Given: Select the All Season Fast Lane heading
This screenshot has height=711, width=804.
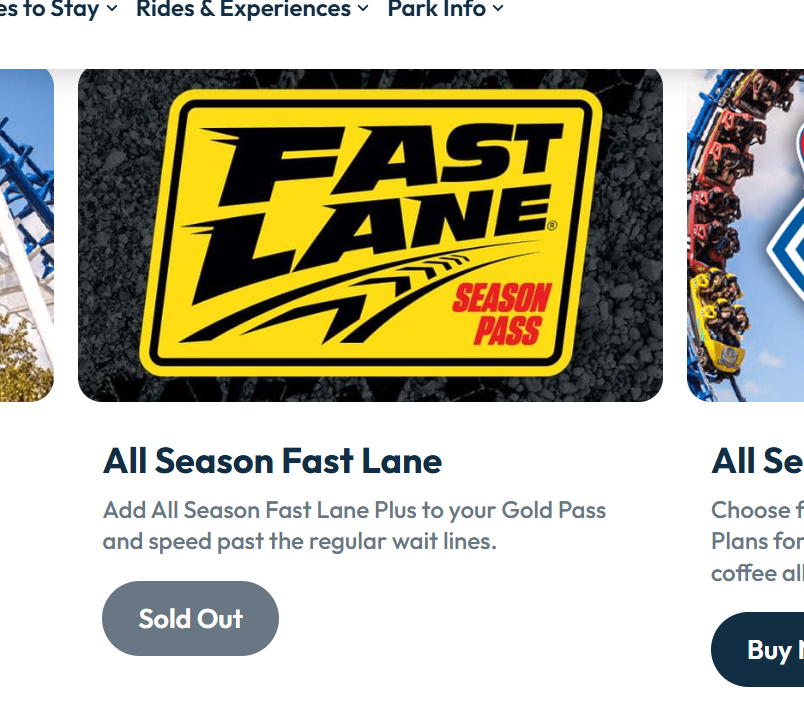Looking at the screenshot, I should [272, 461].
